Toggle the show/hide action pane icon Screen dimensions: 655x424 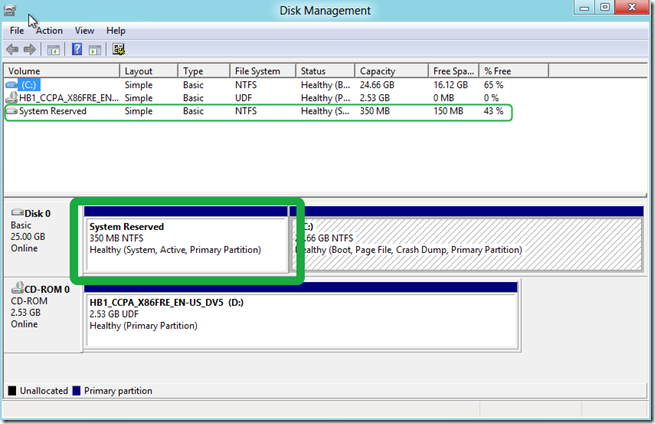click(95, 50)
